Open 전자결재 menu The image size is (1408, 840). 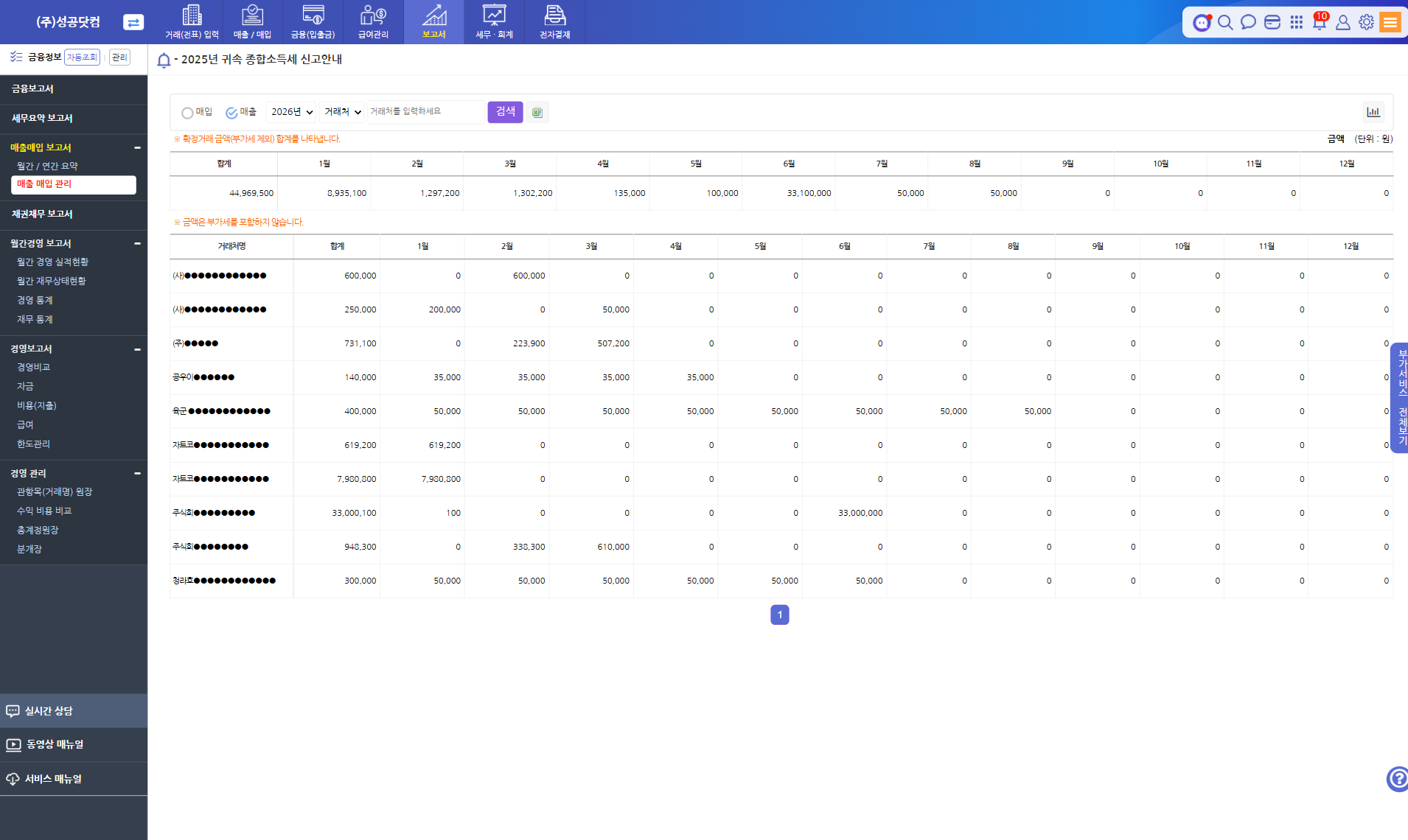click(554, 22)
